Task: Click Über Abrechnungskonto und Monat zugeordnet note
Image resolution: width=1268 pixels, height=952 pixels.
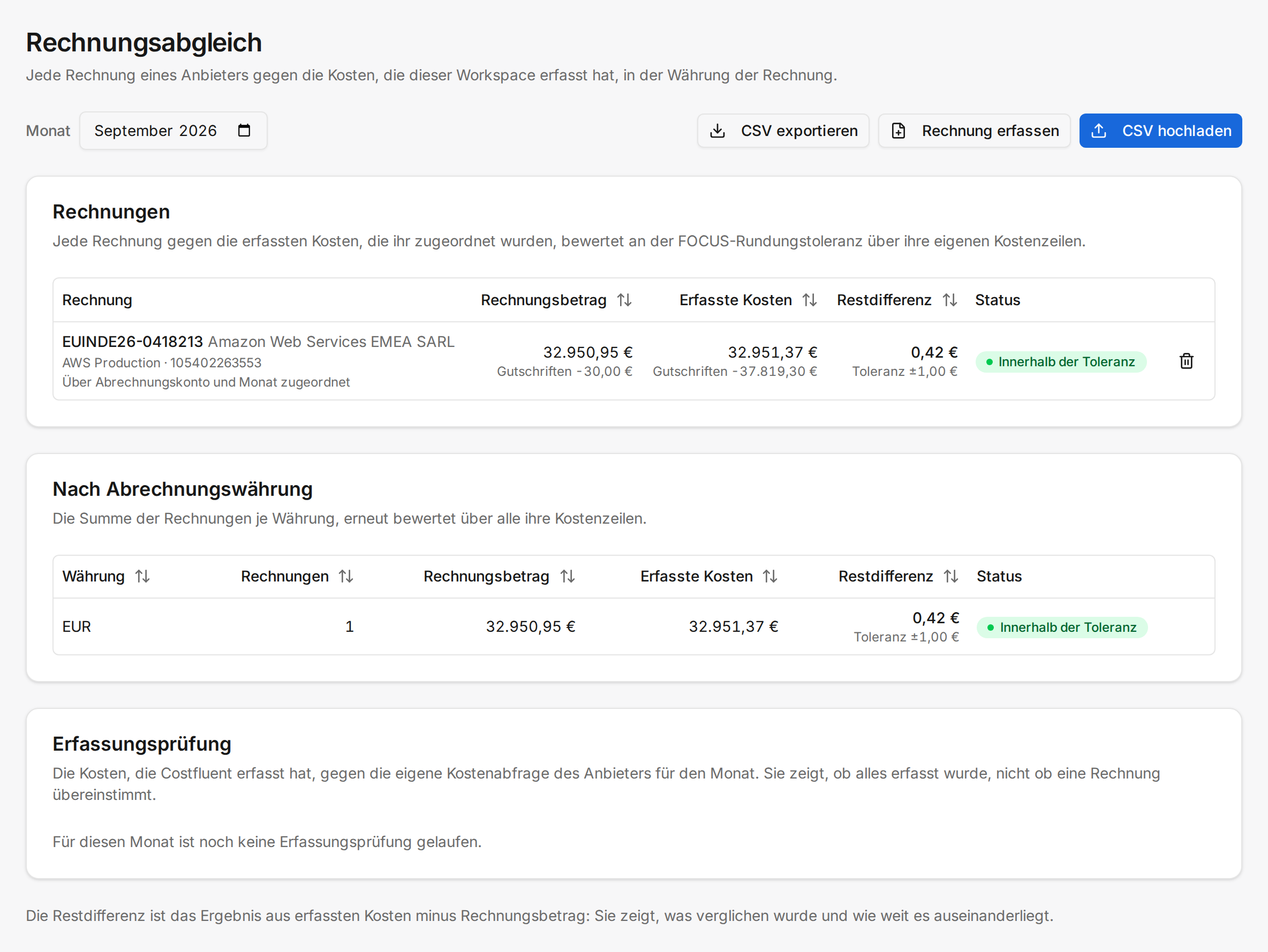Action: click(x=206, y=382)
